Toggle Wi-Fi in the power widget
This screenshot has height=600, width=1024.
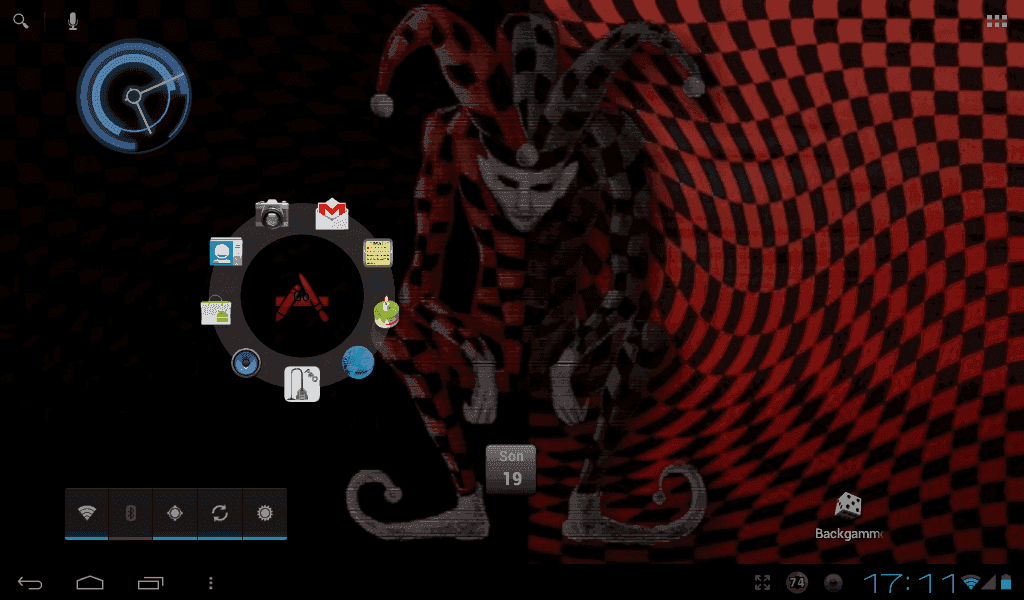click(86, 513)
